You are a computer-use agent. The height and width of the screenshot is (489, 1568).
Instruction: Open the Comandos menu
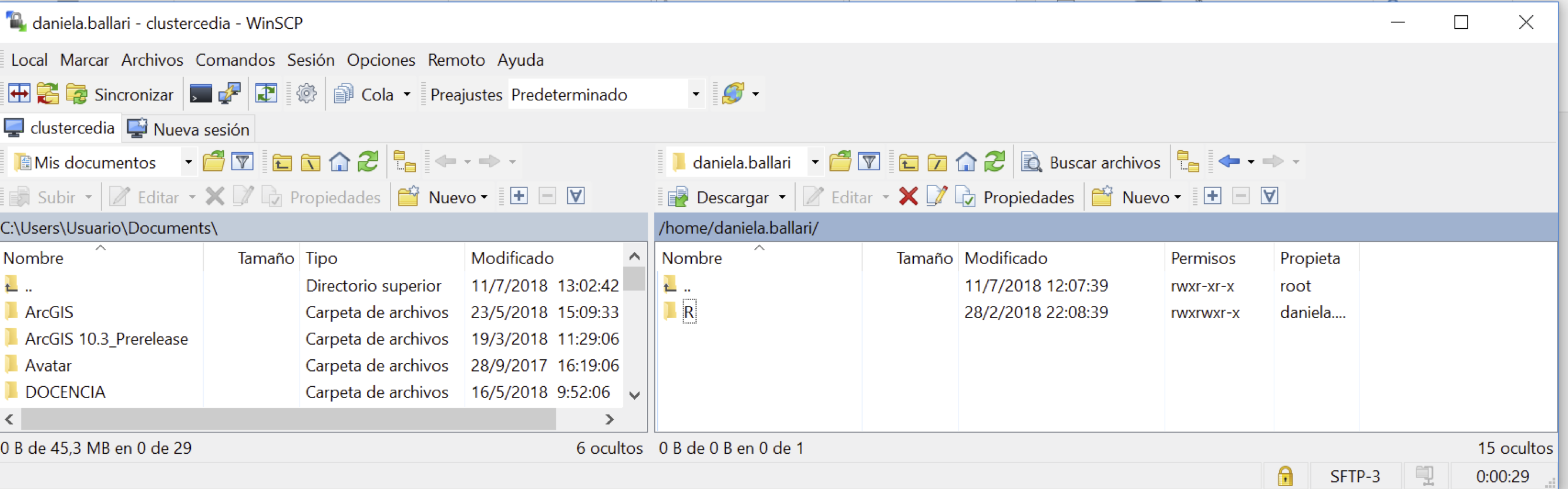click(235, 60)
